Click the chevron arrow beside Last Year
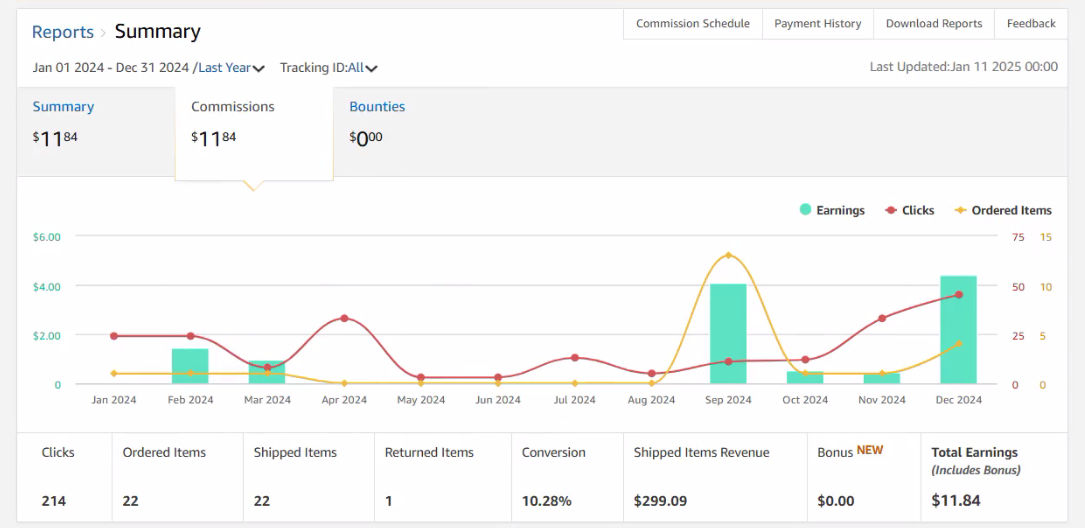This screenshot has height=528, width=1085. [x=259, y=69]
